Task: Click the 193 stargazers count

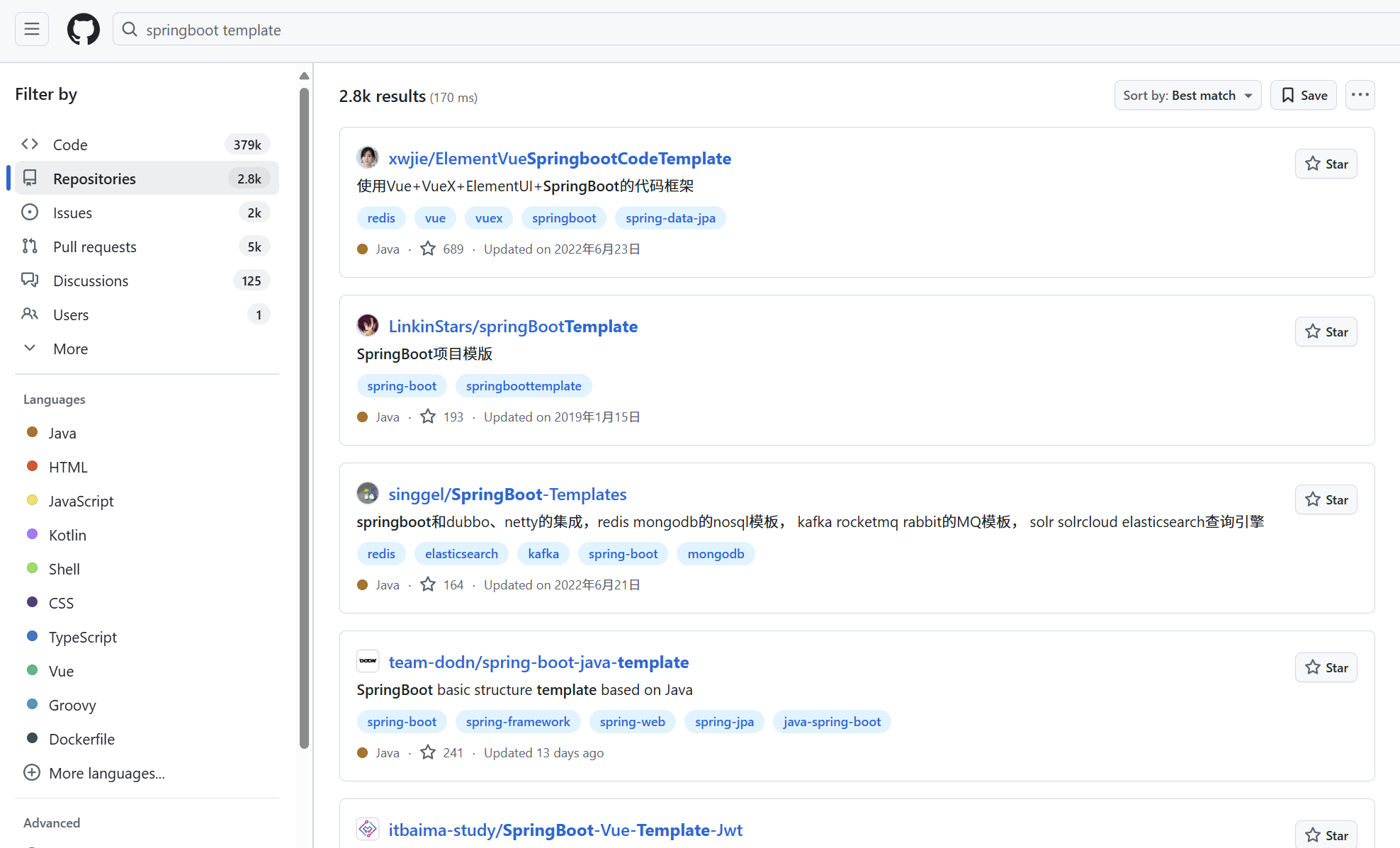Action: click(442, 417)
